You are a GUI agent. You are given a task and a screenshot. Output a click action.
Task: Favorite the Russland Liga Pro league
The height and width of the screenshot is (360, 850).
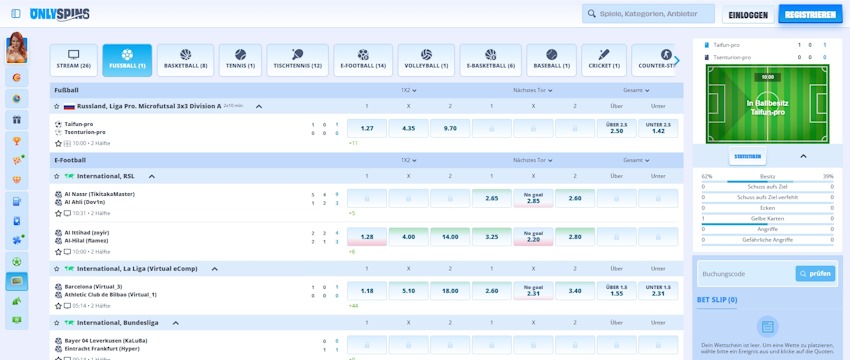[x=56, y=106]
